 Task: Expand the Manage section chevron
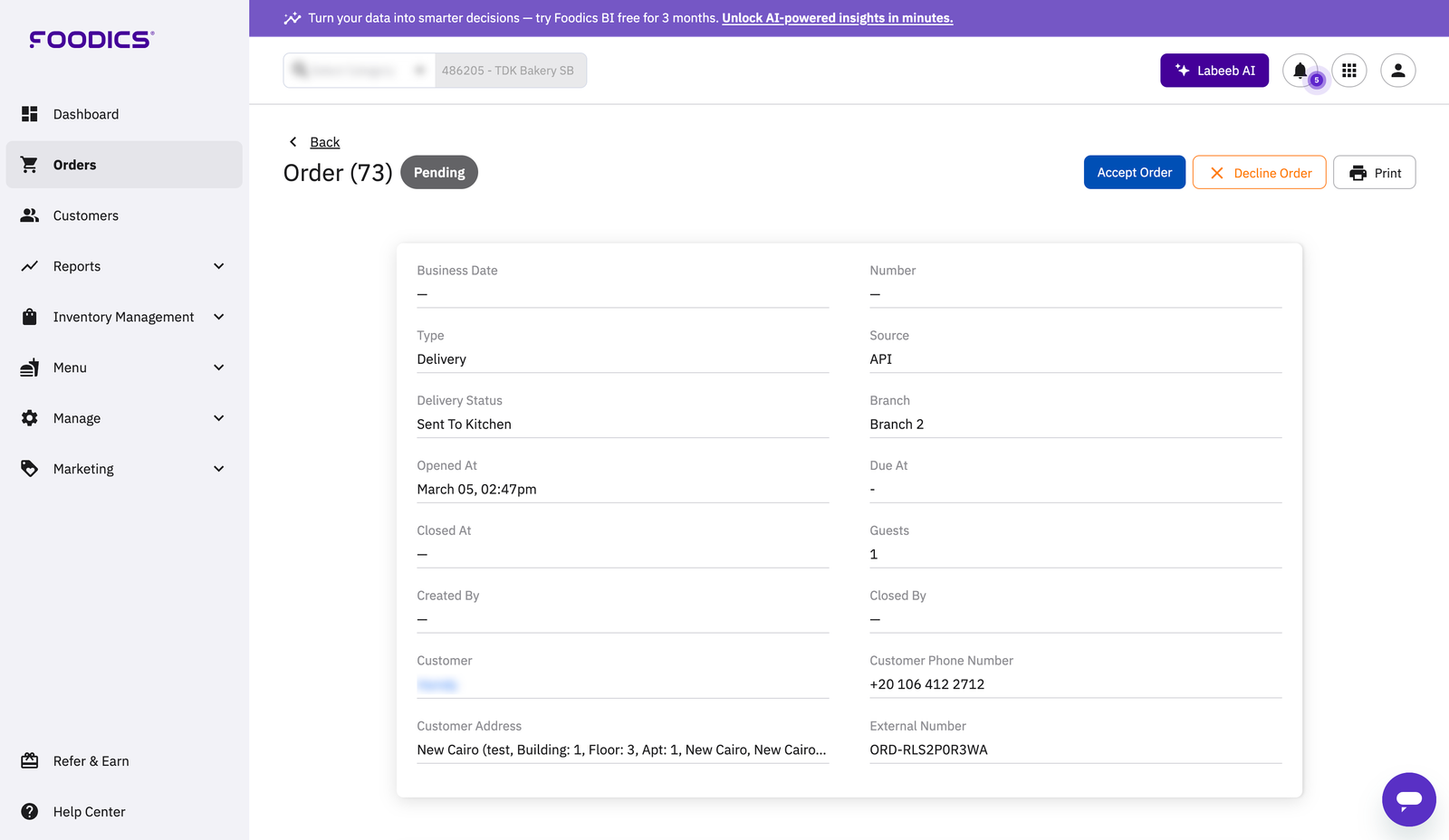point(218,418)
